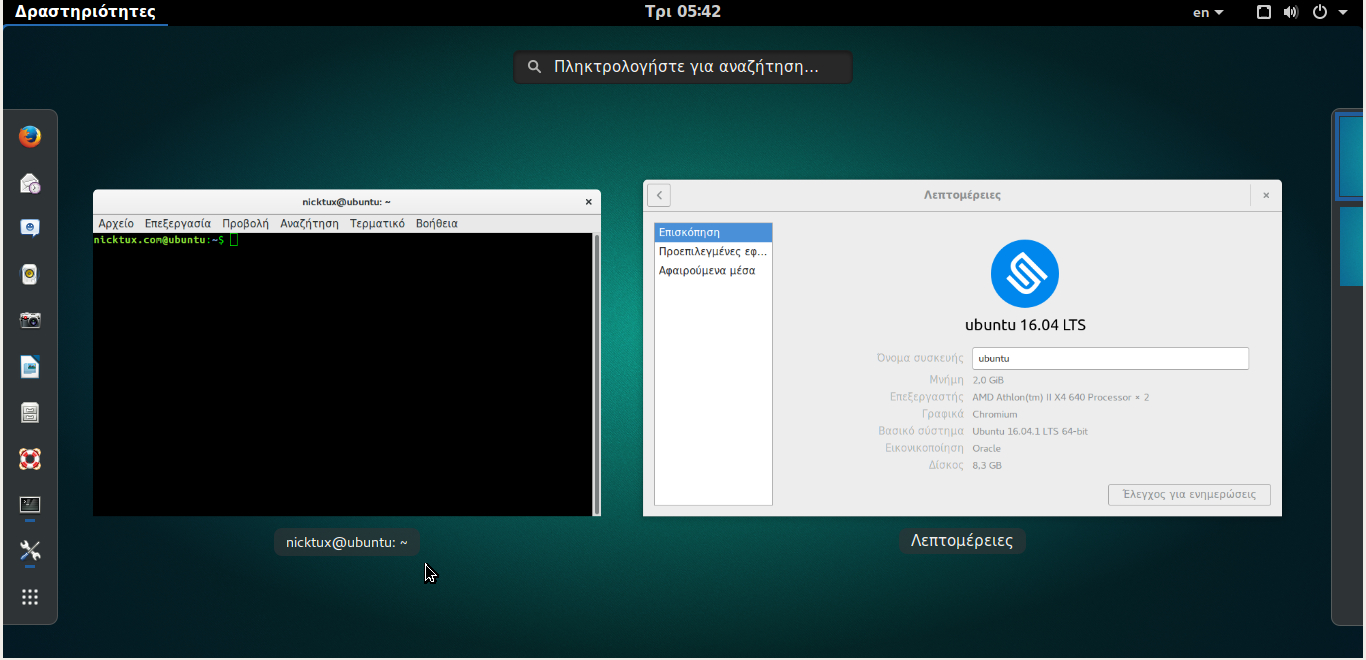
Task: Select Αφαιρούμενα μέσα in sidebar
Action: (707, 271)
